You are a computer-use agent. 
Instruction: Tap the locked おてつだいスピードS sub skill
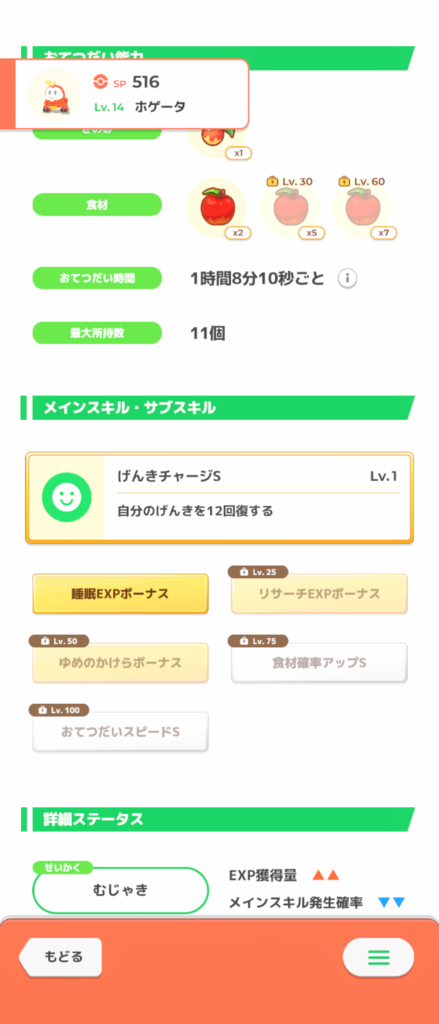[x=120, y=732]
